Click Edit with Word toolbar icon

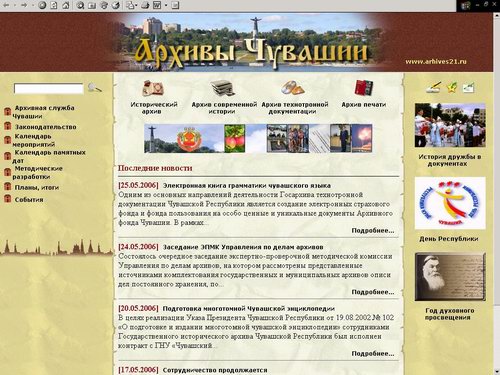tap(157, 5)
